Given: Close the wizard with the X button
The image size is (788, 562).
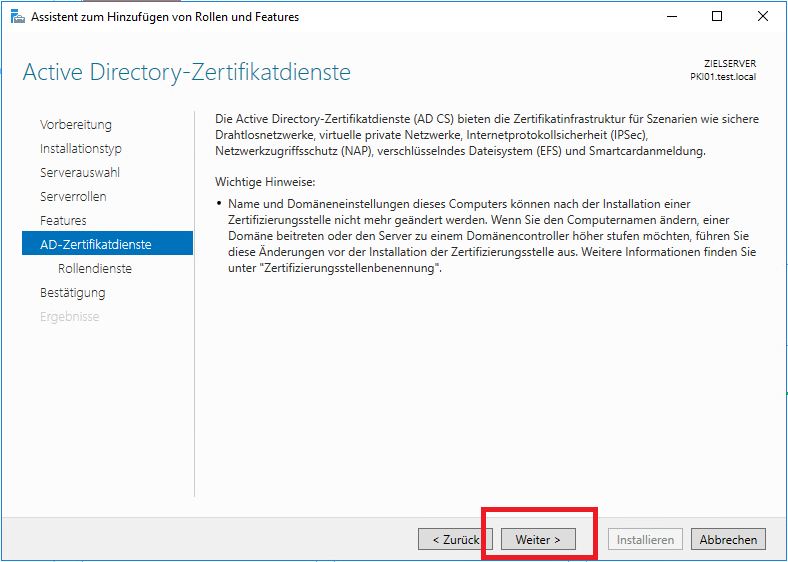Looking at the screenshot, I should point(763,17).
